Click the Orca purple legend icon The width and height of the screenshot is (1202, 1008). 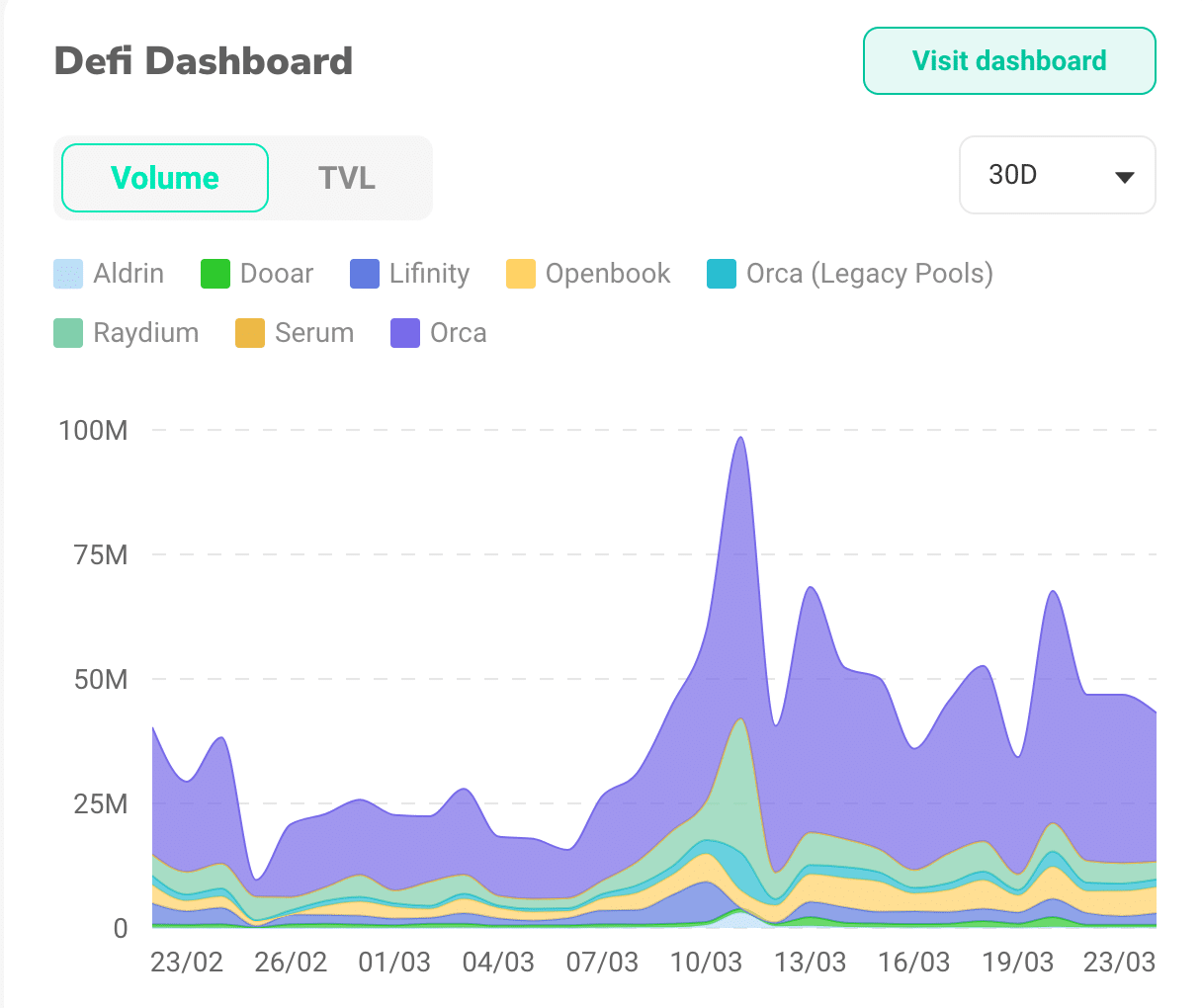click(404, 333)
